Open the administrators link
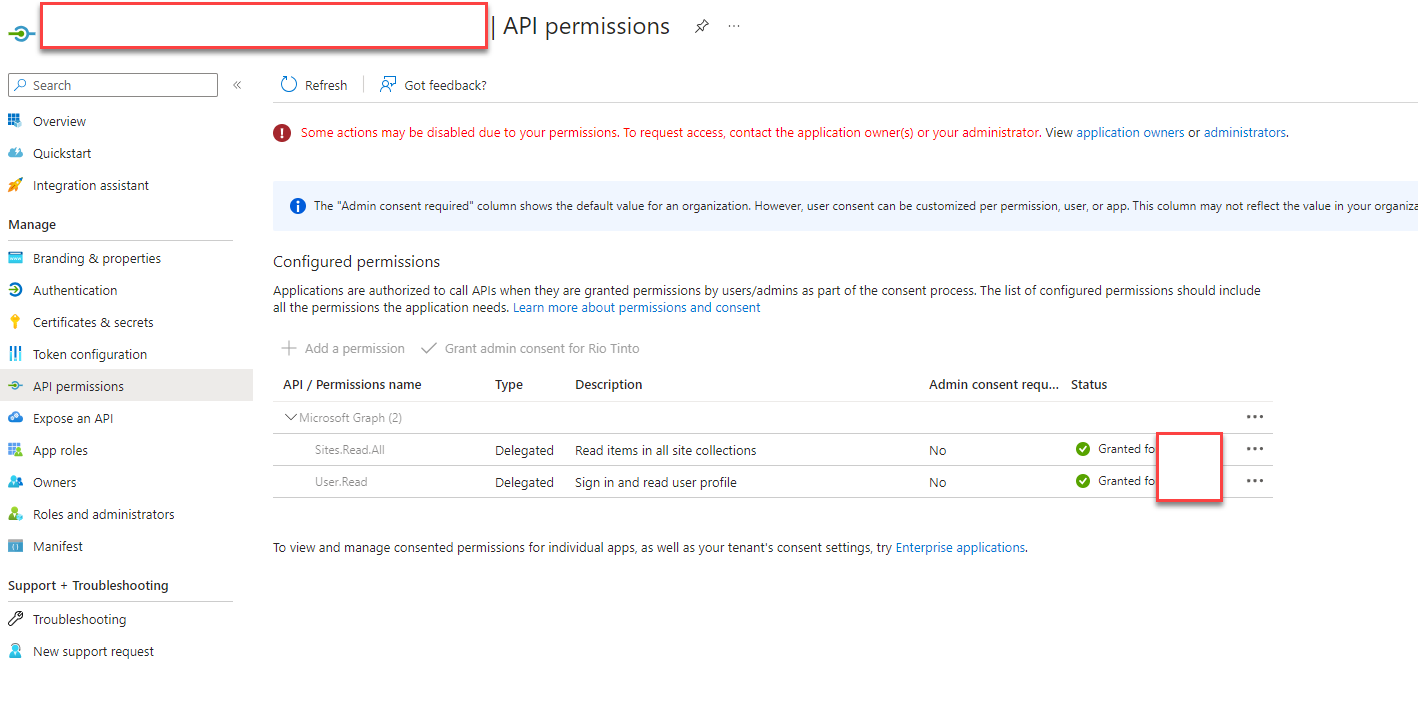This screenshot has height=728, width=1418. point(1245,132)
